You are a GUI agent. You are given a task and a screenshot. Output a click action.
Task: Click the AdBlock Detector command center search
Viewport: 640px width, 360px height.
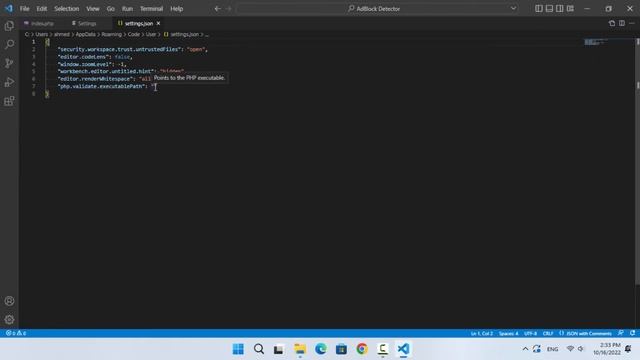pyautogui.click(x=374, y=9)
